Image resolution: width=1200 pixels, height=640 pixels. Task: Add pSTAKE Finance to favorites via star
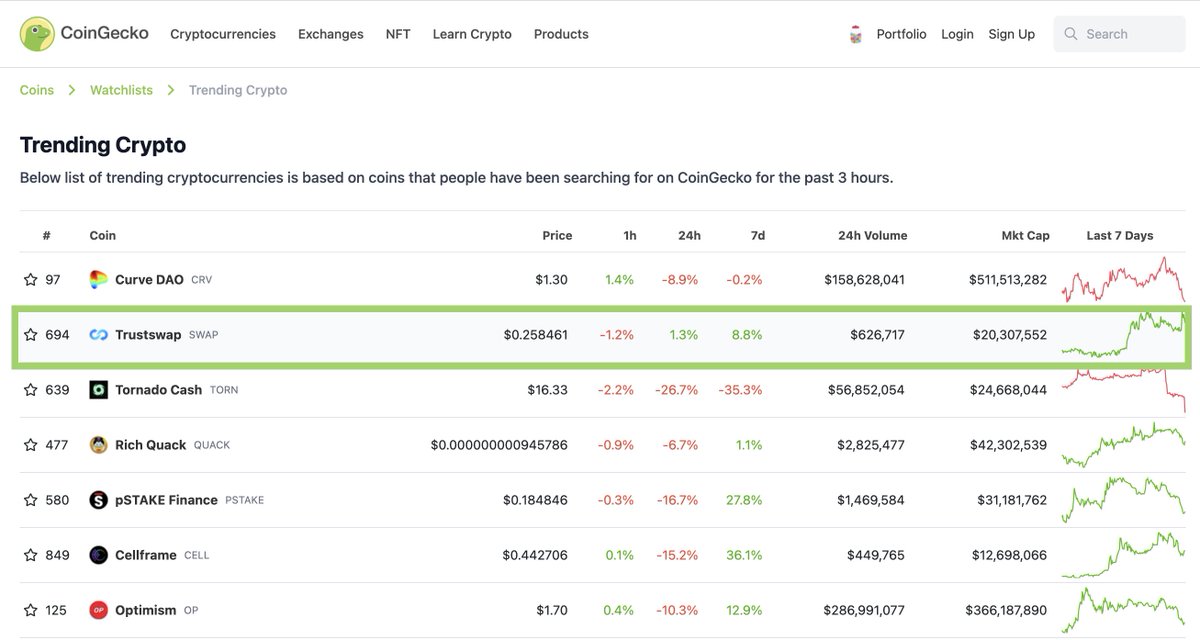coord(30,500)
